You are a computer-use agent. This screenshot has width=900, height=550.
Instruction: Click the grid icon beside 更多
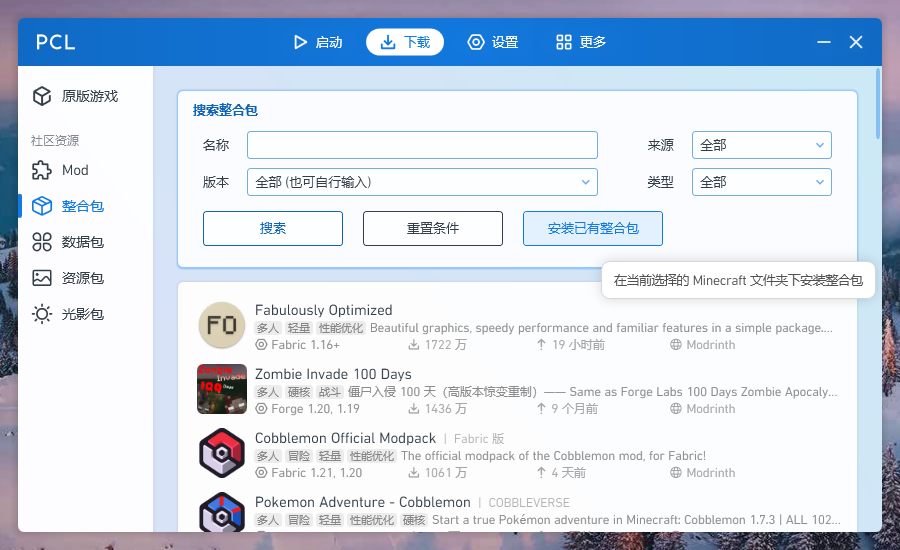tap(564, 42)
